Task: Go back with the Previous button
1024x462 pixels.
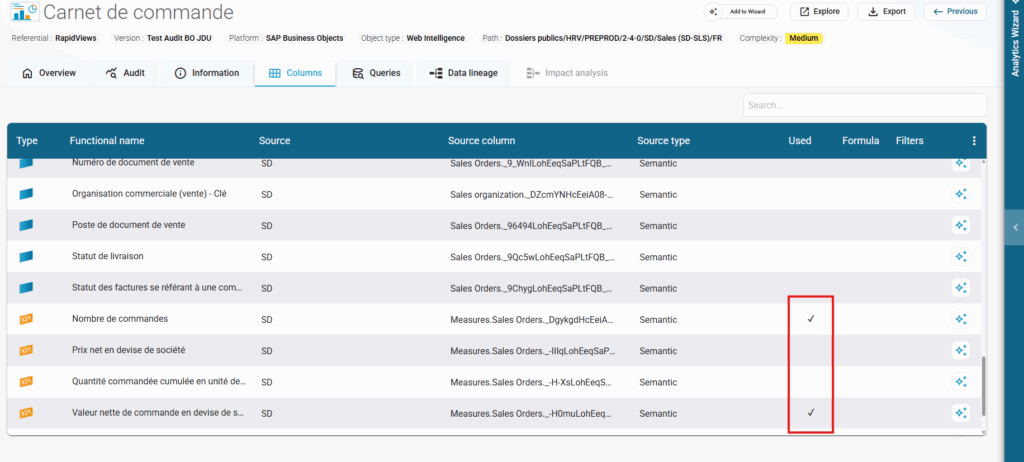Action: [954, 12]
